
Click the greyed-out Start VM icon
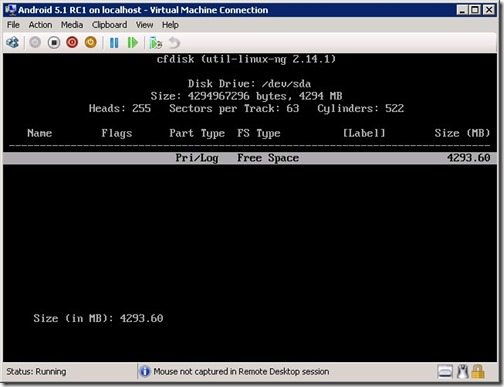pyautogui.click(x=35, y=43)
